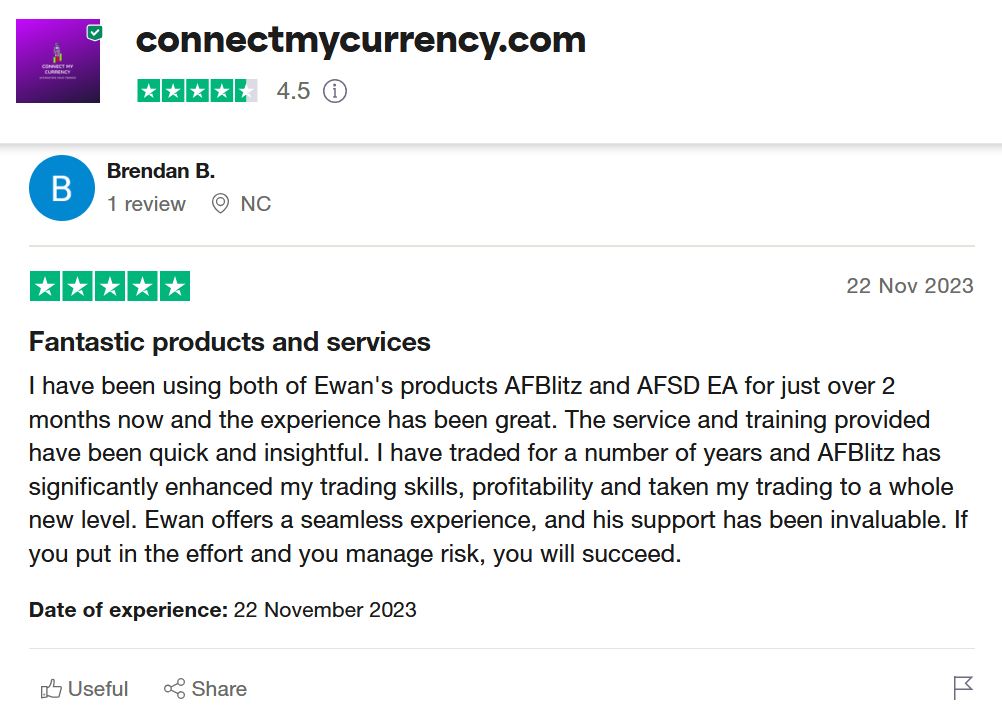Click the 22 Nov 2023 review date
This screenshot has height=721, width=1002.
909,286
